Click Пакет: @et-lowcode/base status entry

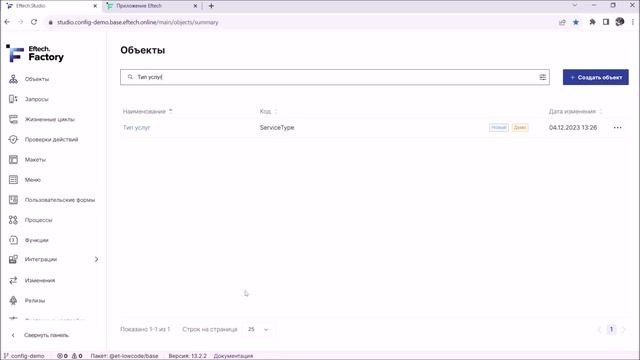(124, 356)
